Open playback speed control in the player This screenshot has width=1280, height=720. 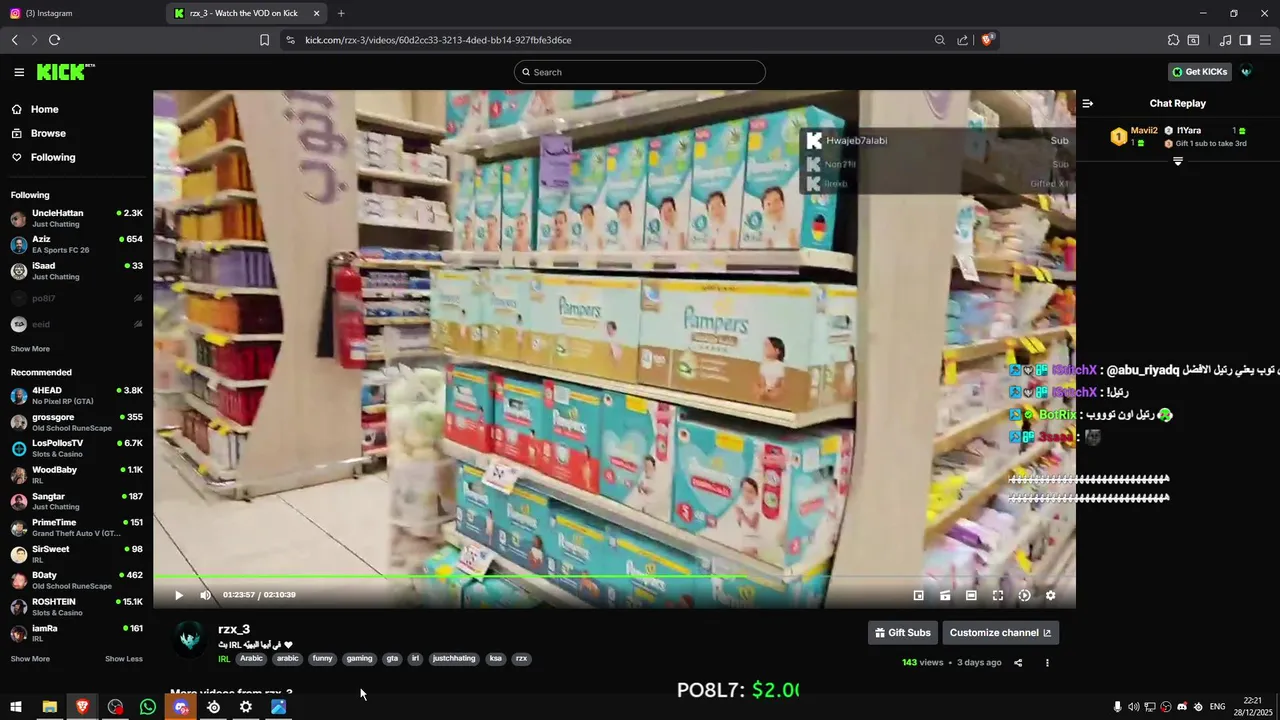pos(1024,595)
